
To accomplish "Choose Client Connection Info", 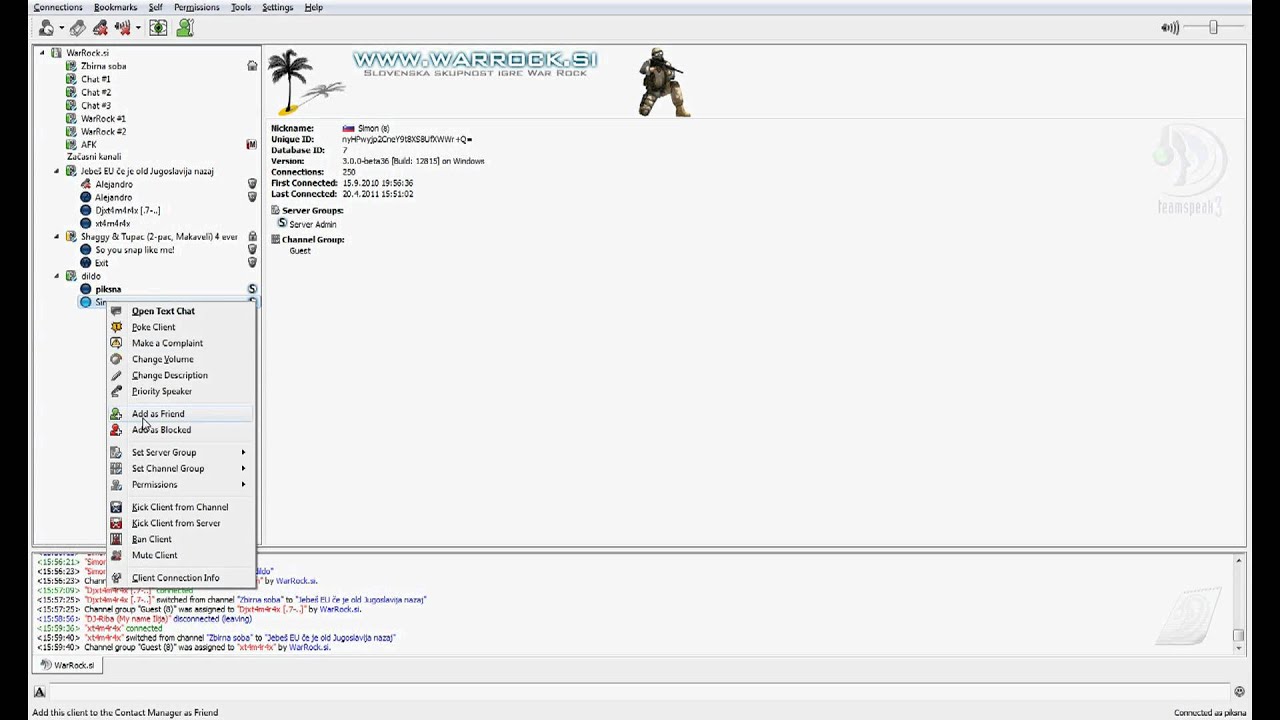I will coord(175,578).
